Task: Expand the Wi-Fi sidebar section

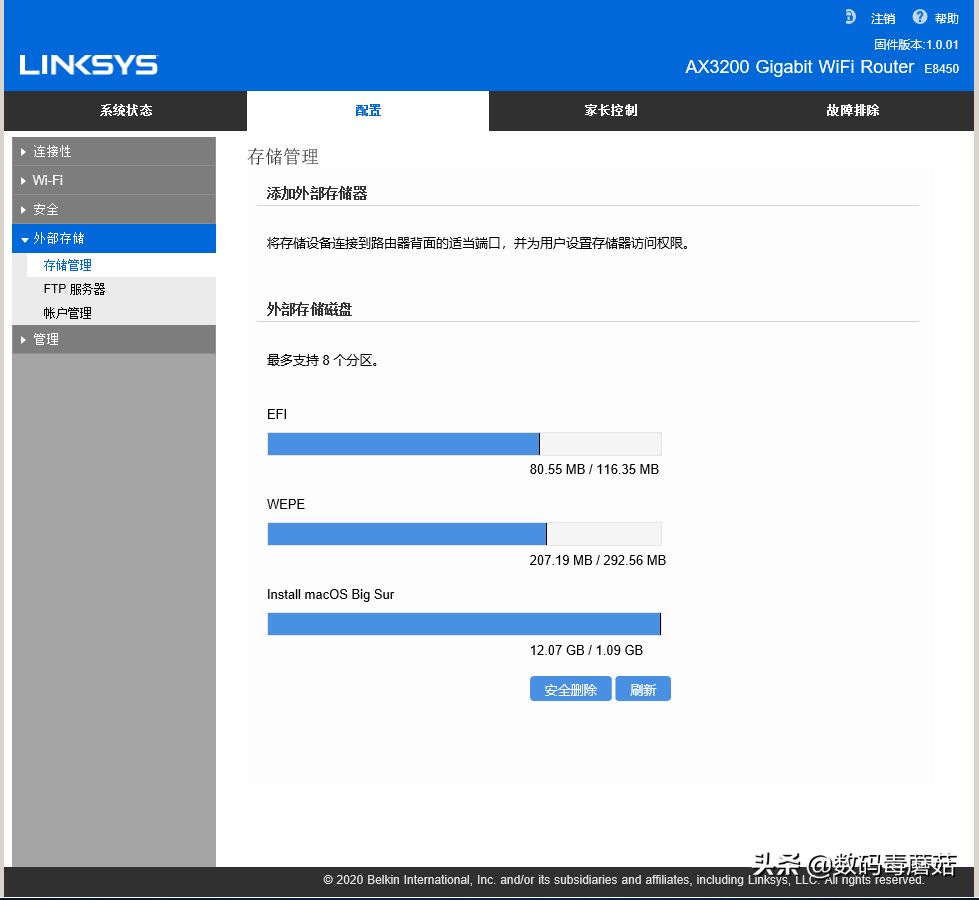Action: (114, 180)
